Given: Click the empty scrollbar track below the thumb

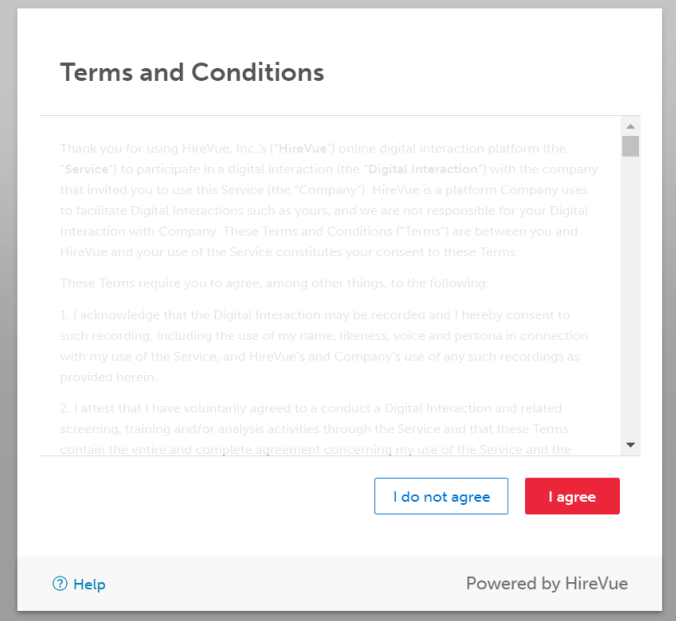Looking at the screenshot, I should pyautogui.click(x=630, y=298).
